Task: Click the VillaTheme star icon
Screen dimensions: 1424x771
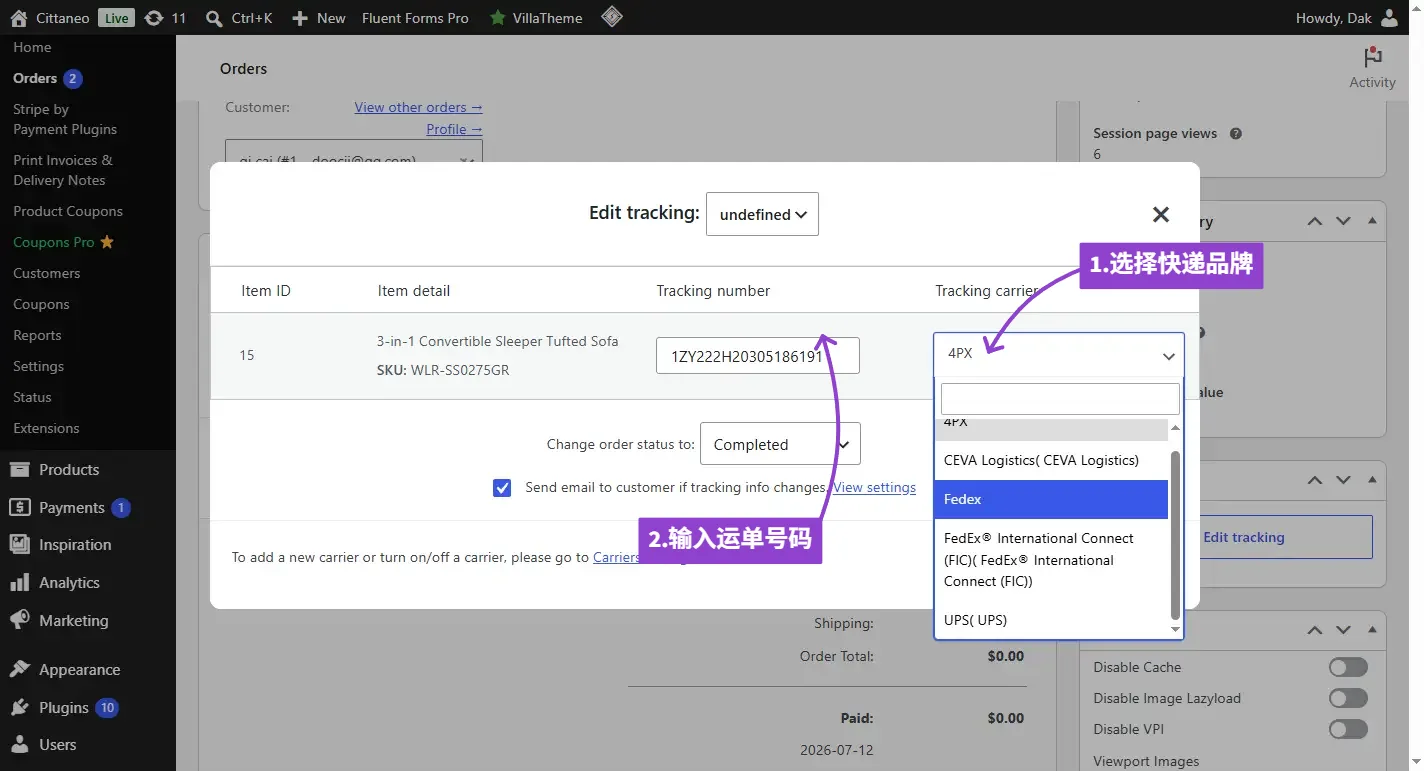Action: click(x=497, y=18)
